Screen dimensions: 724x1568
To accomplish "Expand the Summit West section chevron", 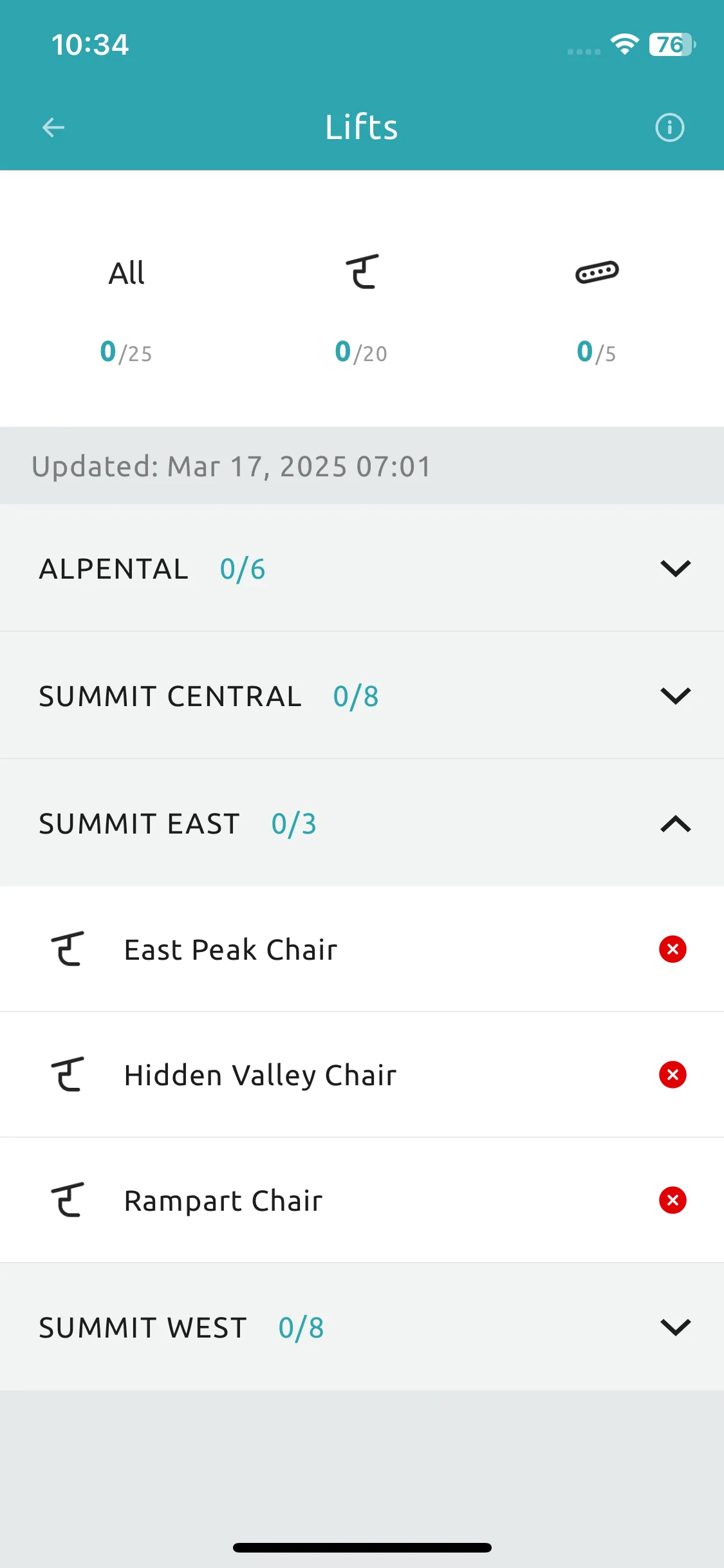I will (x=675, y=1327).
